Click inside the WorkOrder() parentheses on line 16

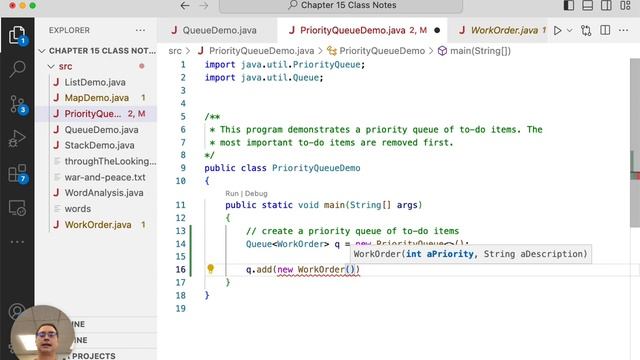point(351,269)
